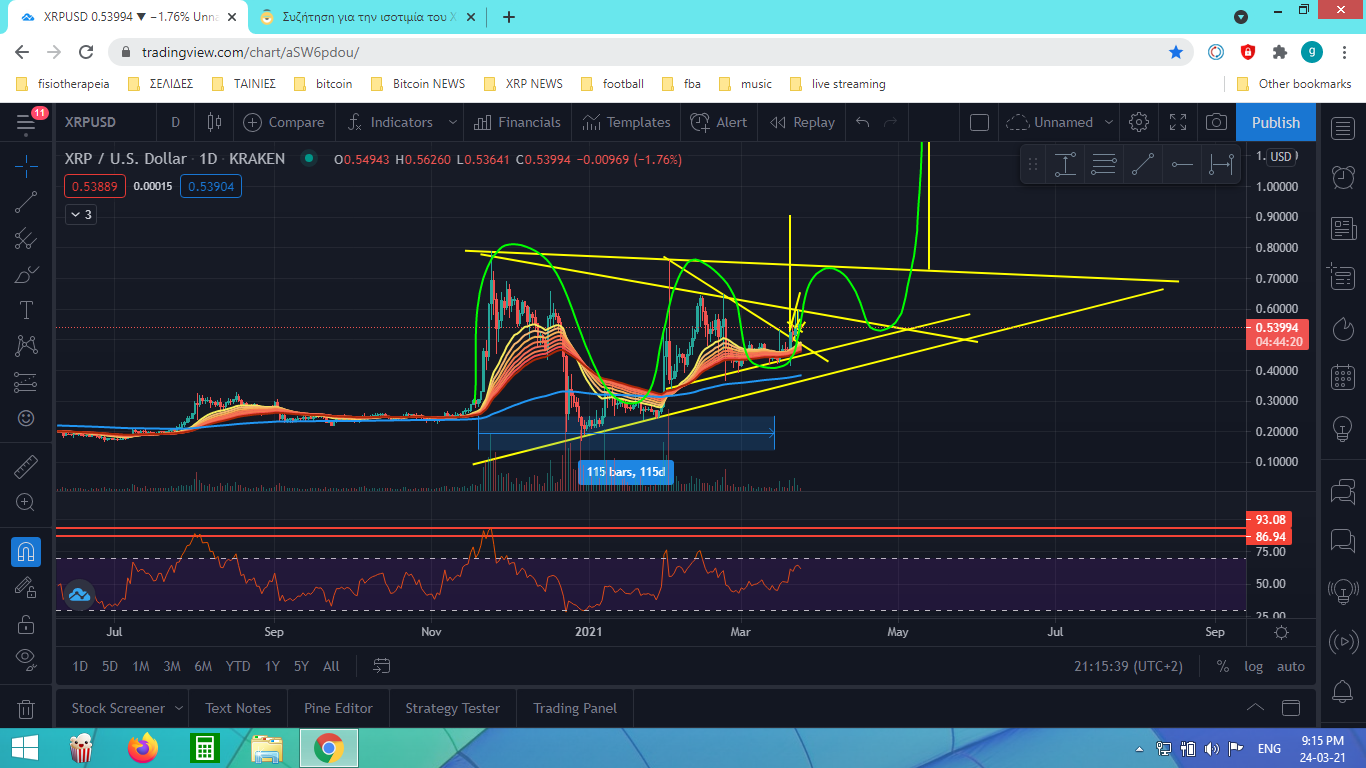Screen dimensions: 1366x768
Task: Open the calculator from Windows taskbar
Action: click(204, 748)
